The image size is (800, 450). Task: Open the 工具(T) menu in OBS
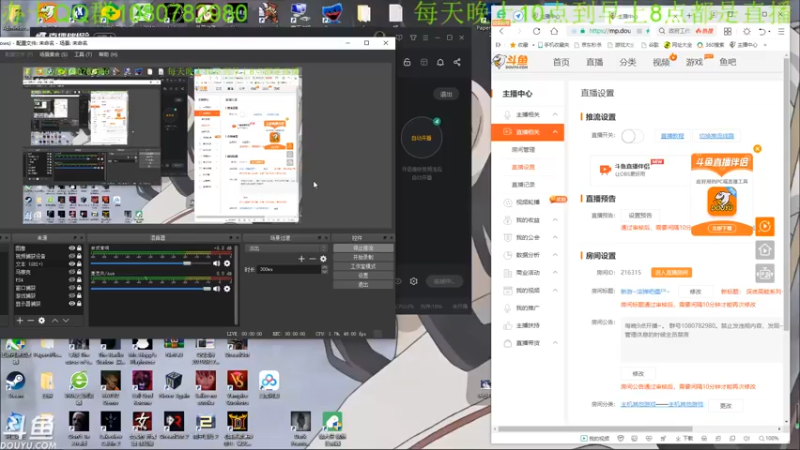pyautogui.click(x=83, y=54)
